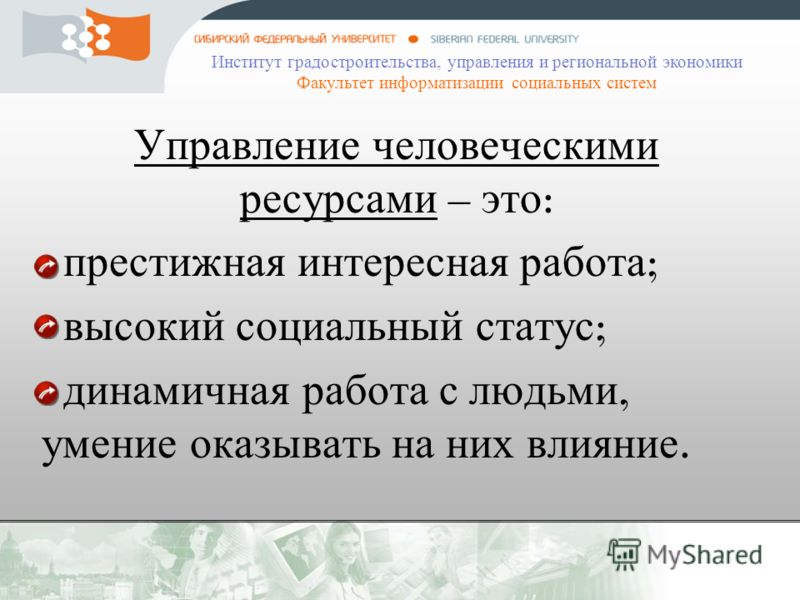The image size is (800, 600).
Task: Click the text 'динамичная работа с людьми,'
Action: tap(346, 392)
